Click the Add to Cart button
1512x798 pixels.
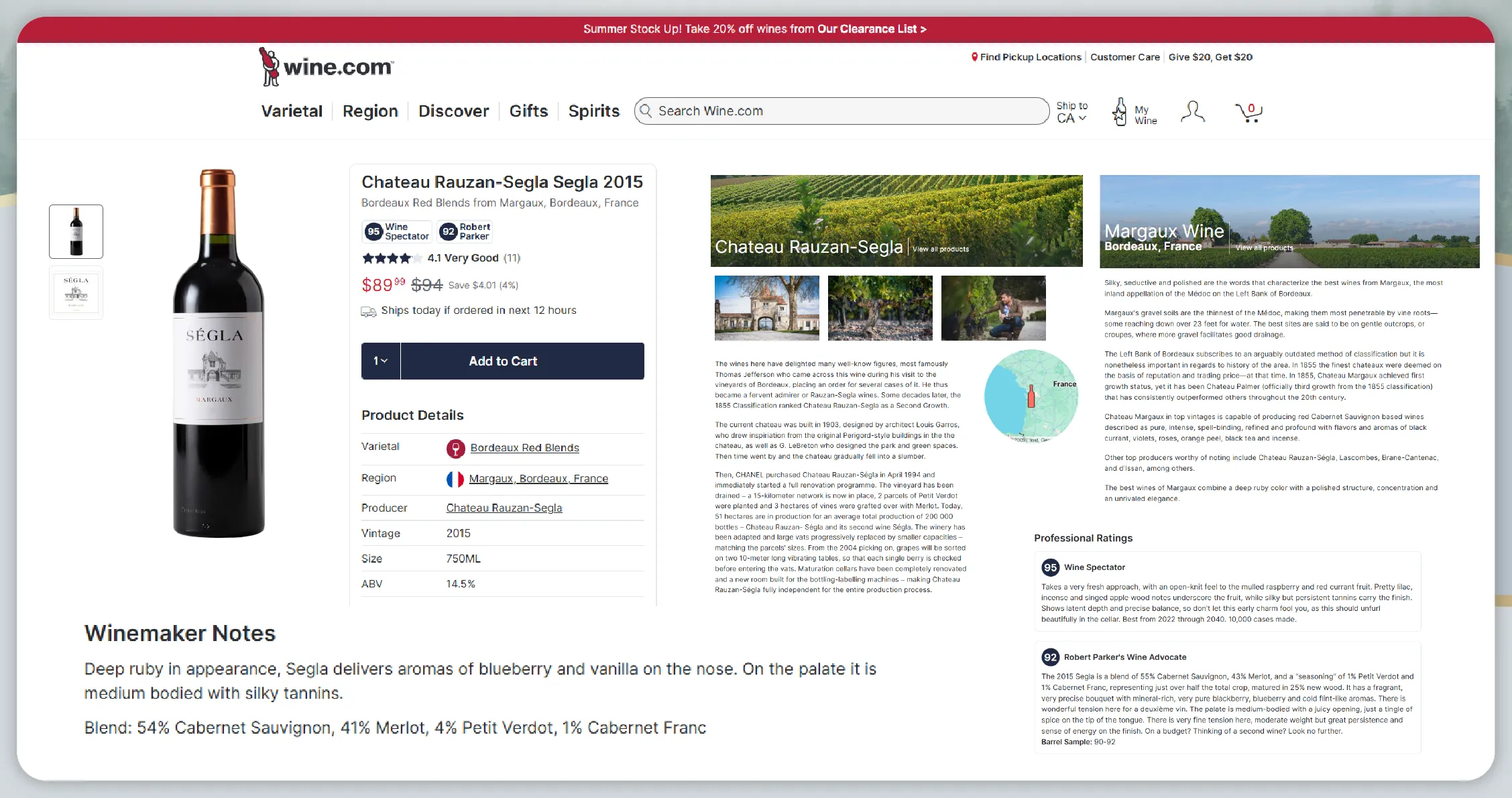click(x=502, y=361)
